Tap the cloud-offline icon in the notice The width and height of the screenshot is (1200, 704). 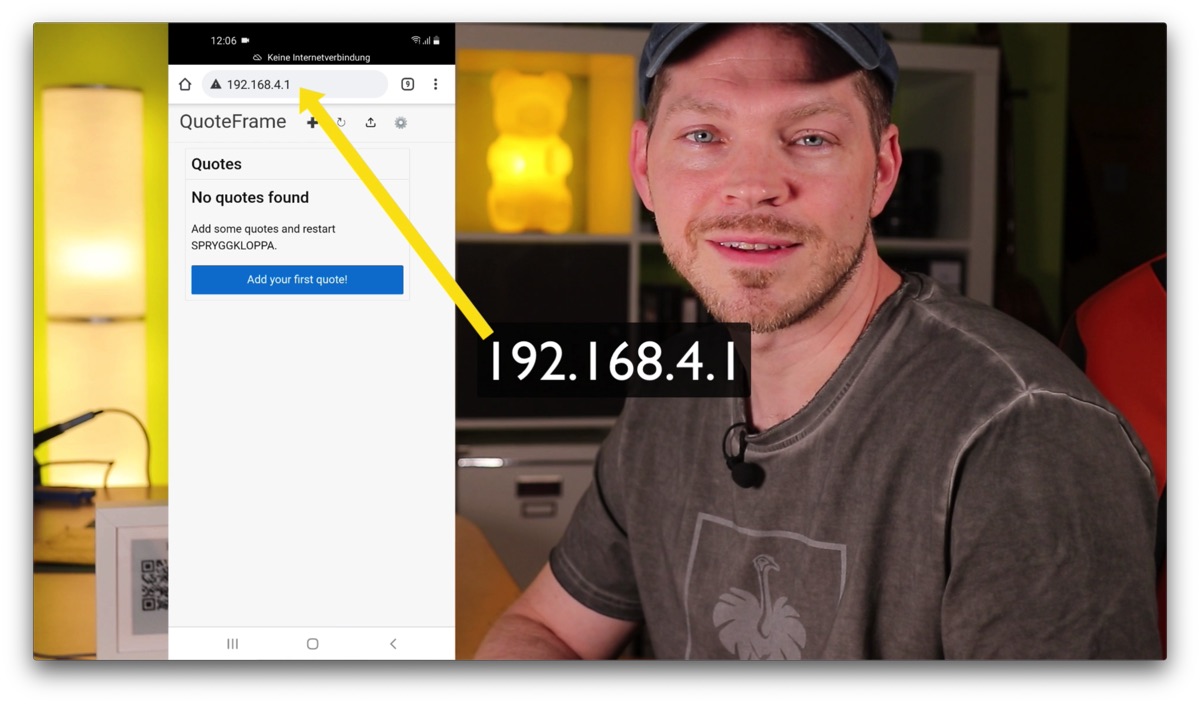click(257, 58)
